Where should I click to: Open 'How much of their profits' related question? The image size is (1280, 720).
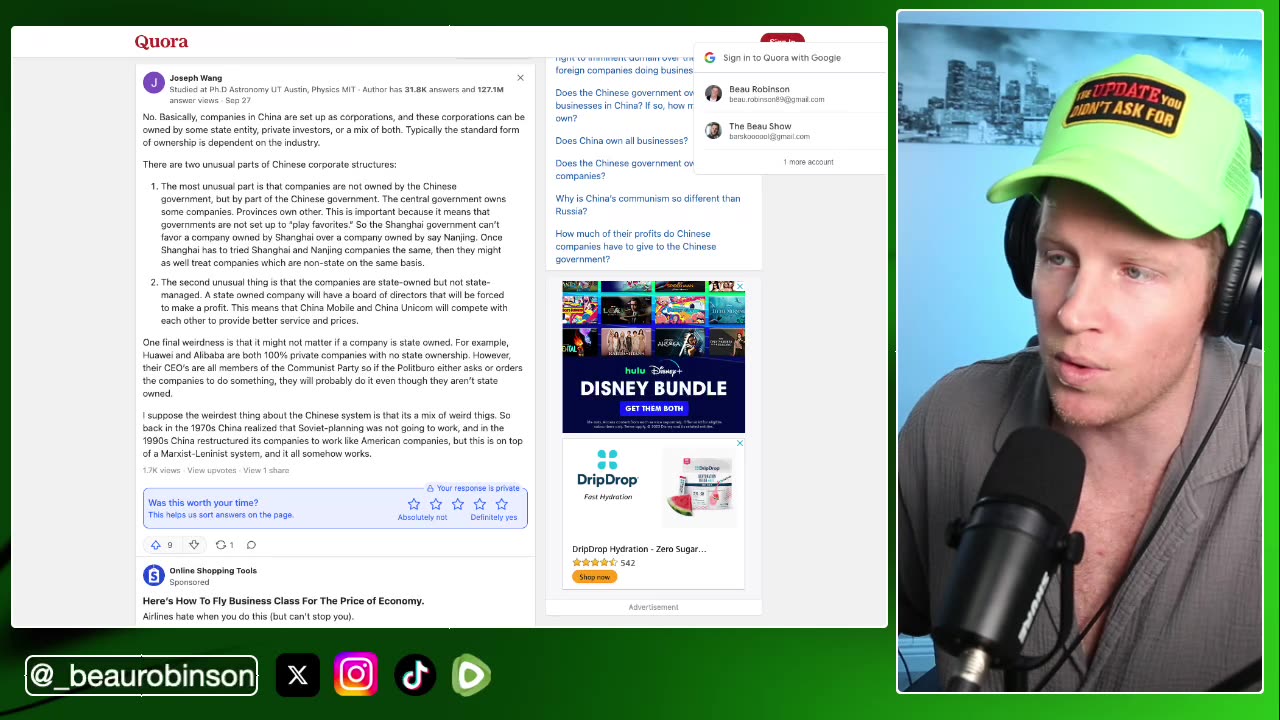click(x=636, y=246)
